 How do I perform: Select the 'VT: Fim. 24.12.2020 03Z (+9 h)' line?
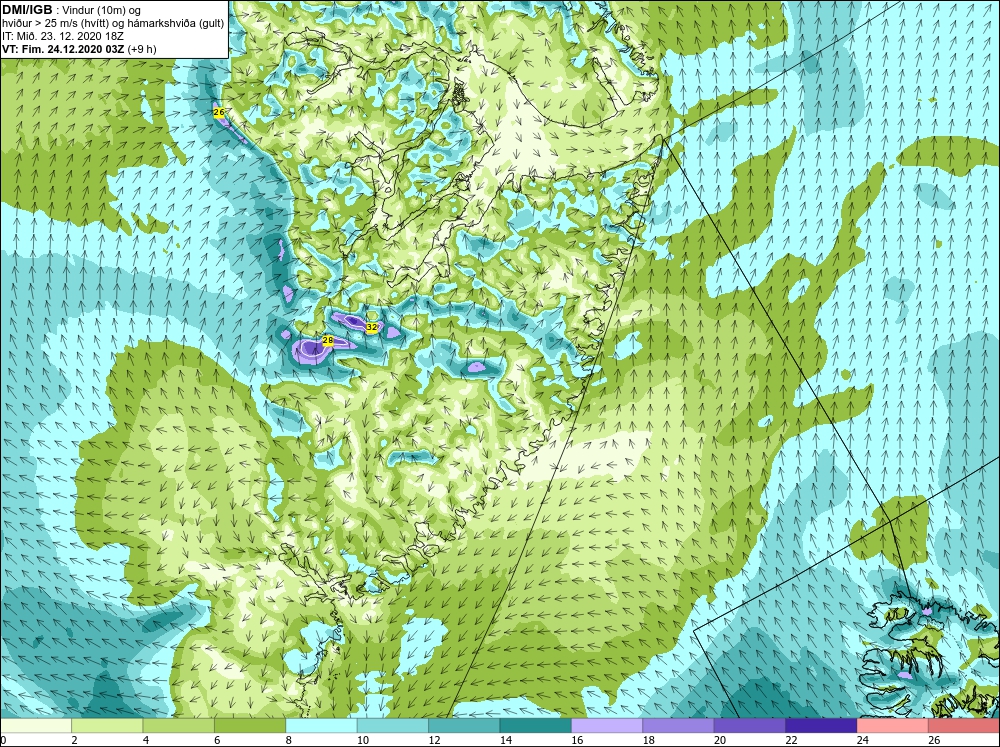79,49
